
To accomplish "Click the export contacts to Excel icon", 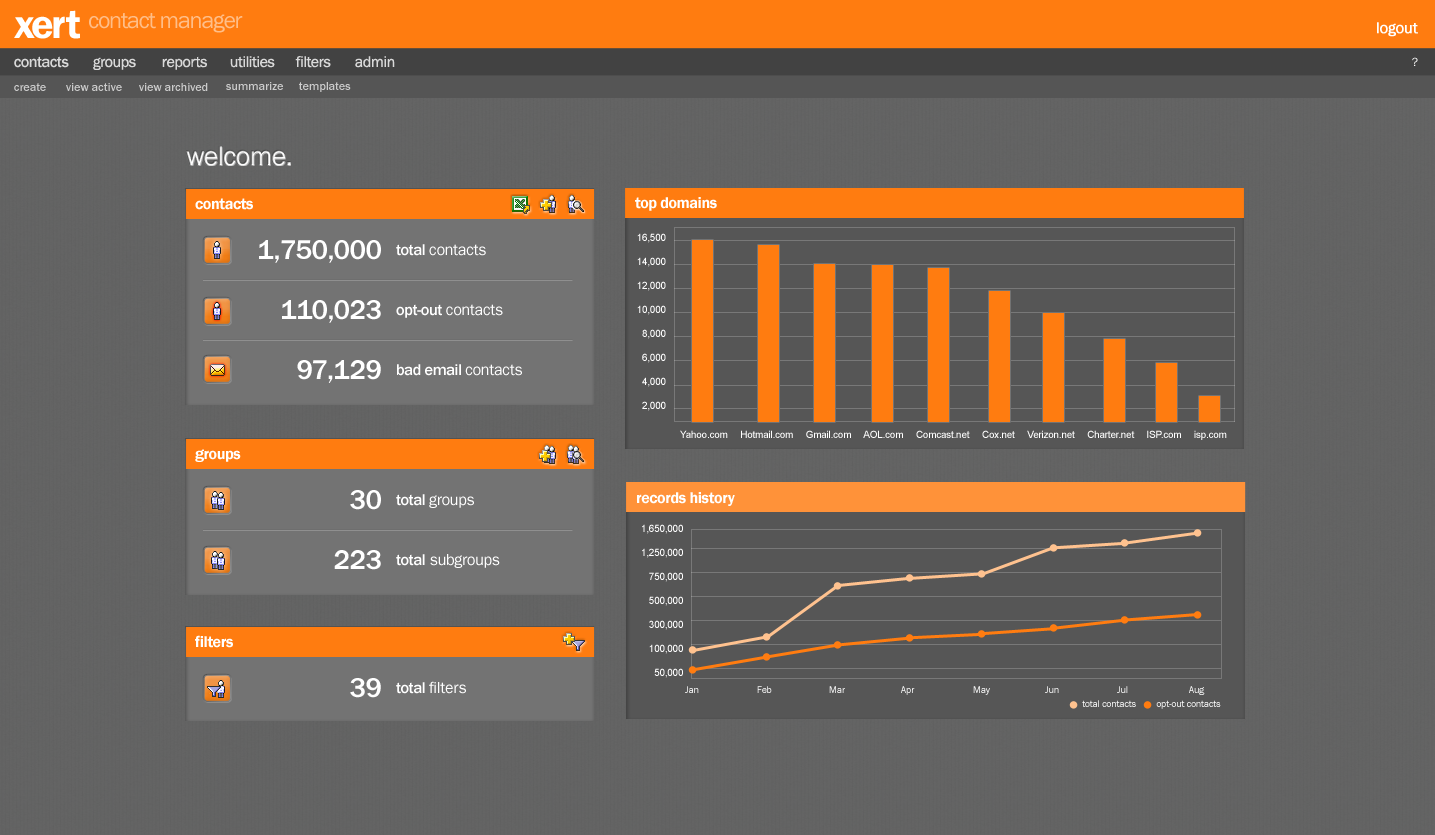I will coord(520,204).
